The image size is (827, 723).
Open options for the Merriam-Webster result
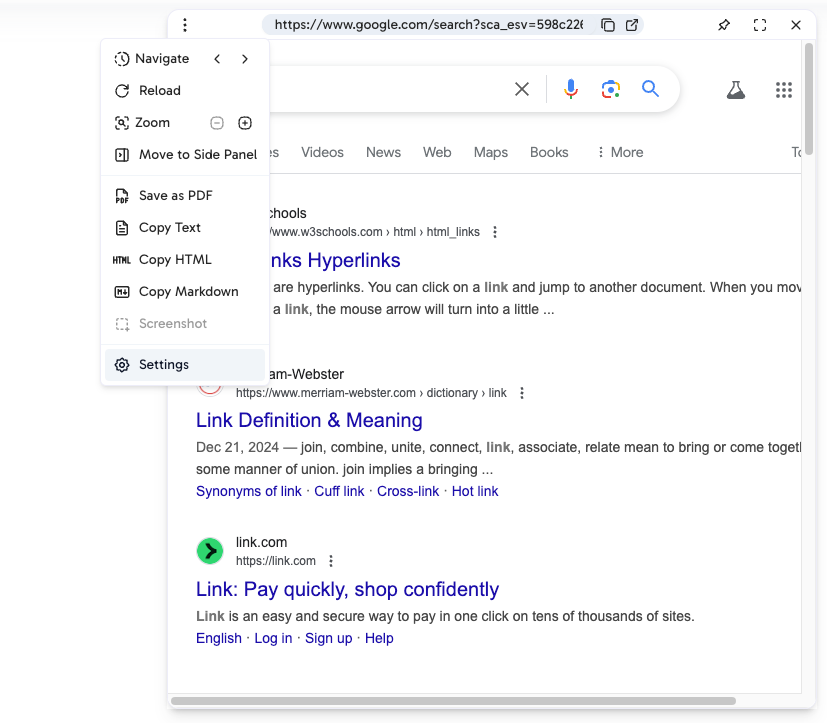[522, 393]
